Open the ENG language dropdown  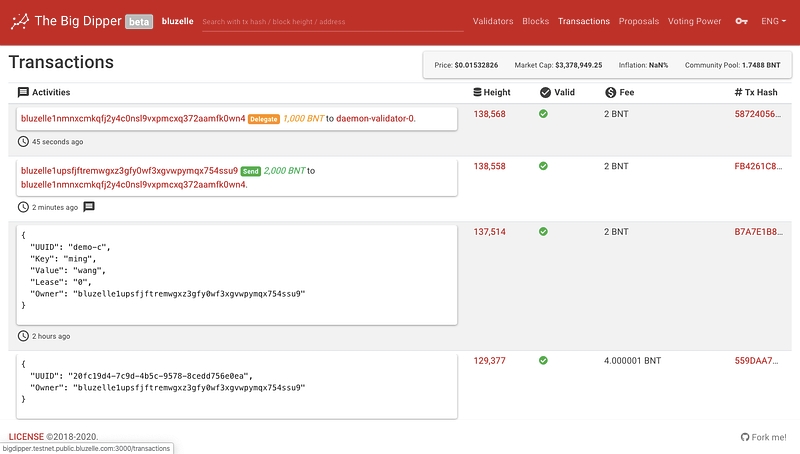(773, 21)
